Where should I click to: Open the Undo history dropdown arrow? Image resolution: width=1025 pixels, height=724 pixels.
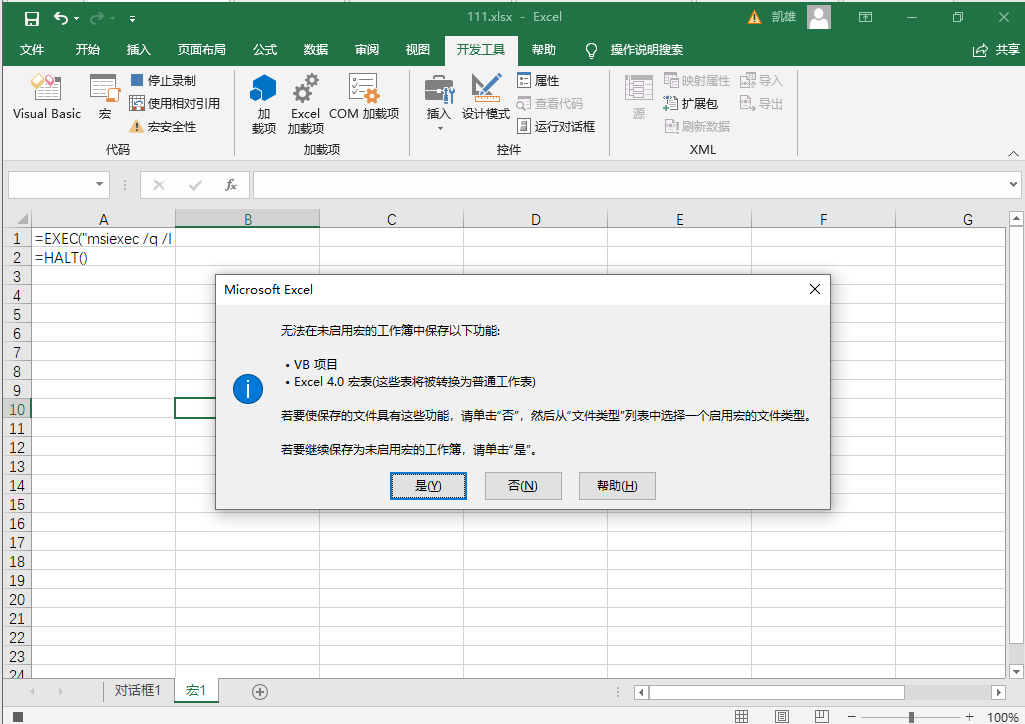click(x=76, y=18)
